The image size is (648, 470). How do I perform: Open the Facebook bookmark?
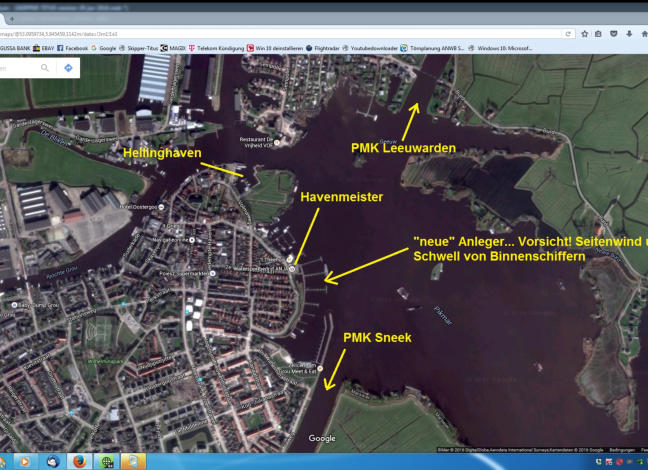[73, 47]
